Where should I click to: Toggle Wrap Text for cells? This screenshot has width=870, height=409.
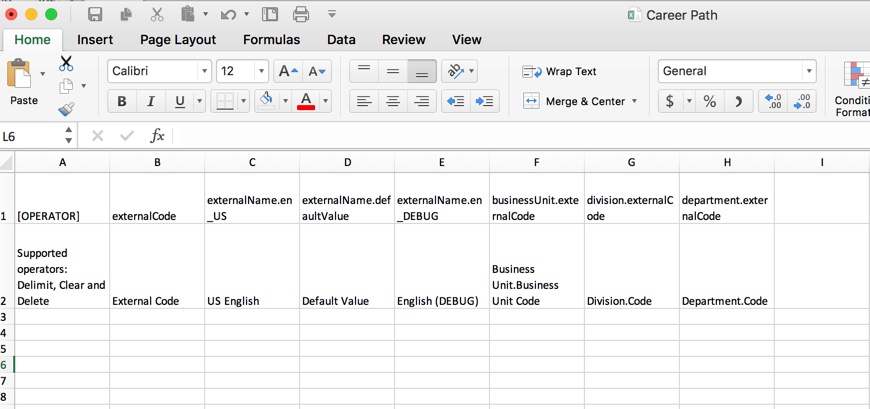(x=560, y=72)
